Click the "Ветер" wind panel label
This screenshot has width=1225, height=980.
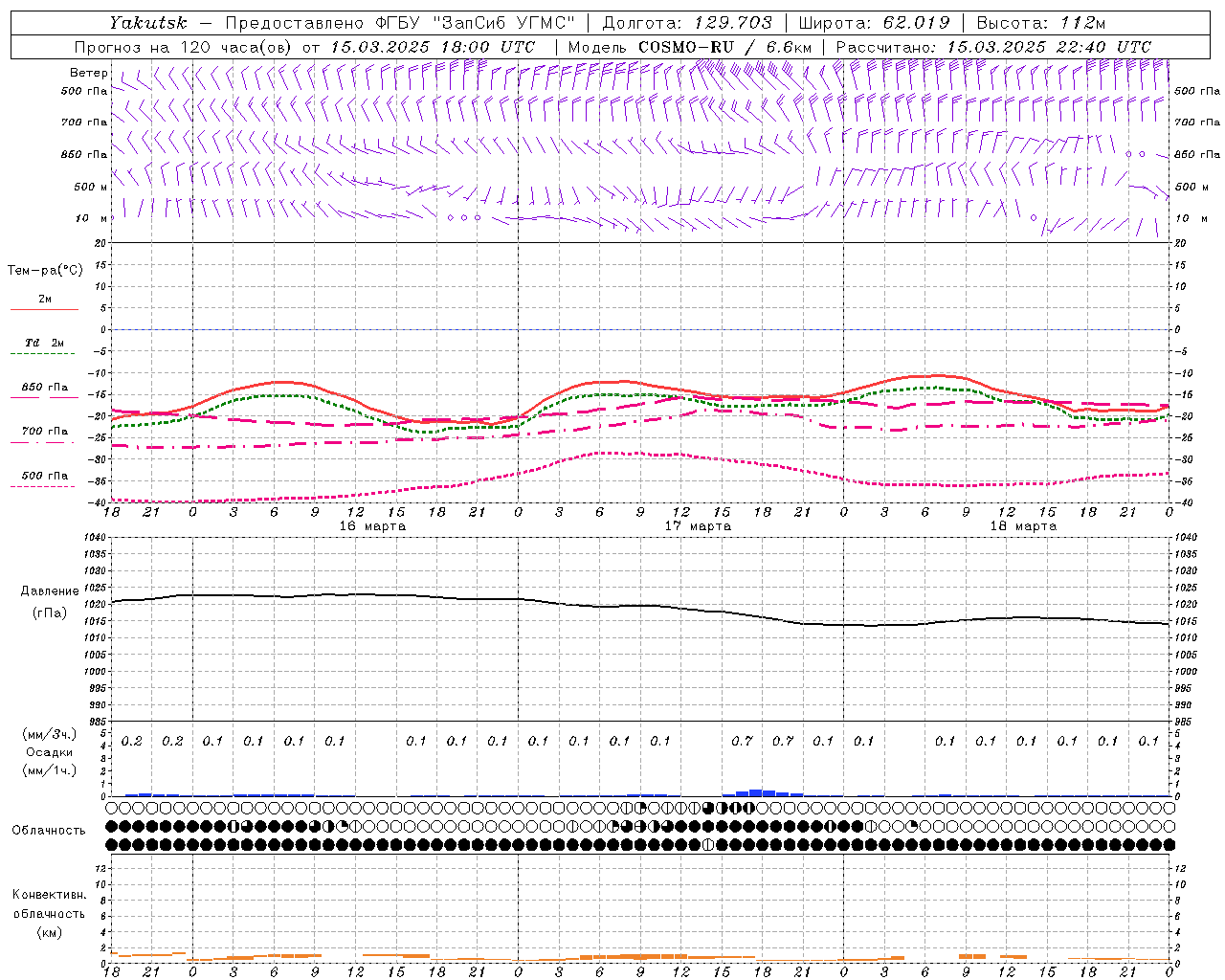(x=89, y=73)
